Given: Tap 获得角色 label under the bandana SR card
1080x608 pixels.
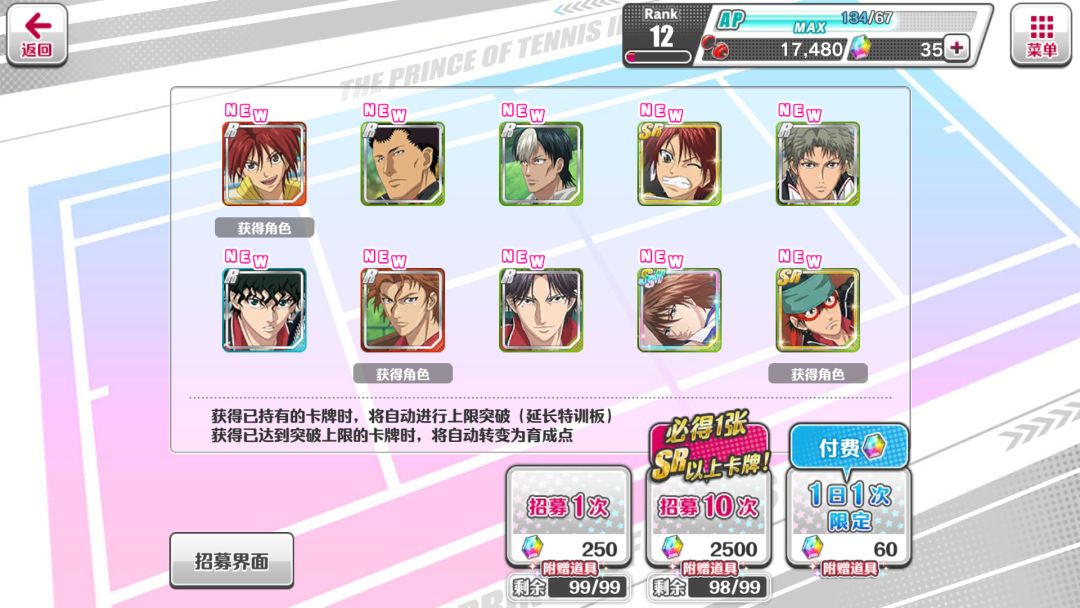Looking at the screenshot, I should coord(818,374).
